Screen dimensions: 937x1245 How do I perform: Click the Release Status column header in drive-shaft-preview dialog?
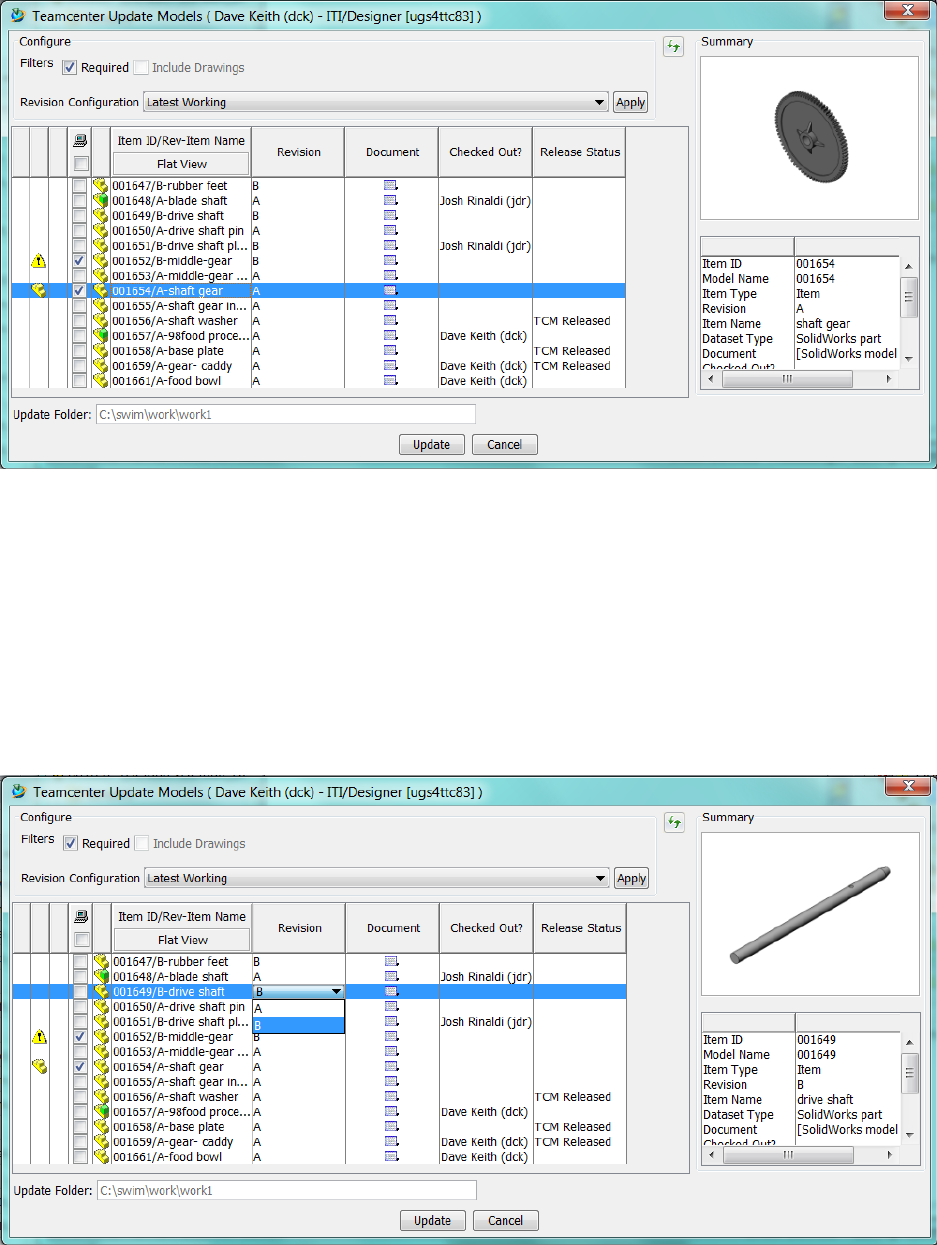[x=580, y=928]
